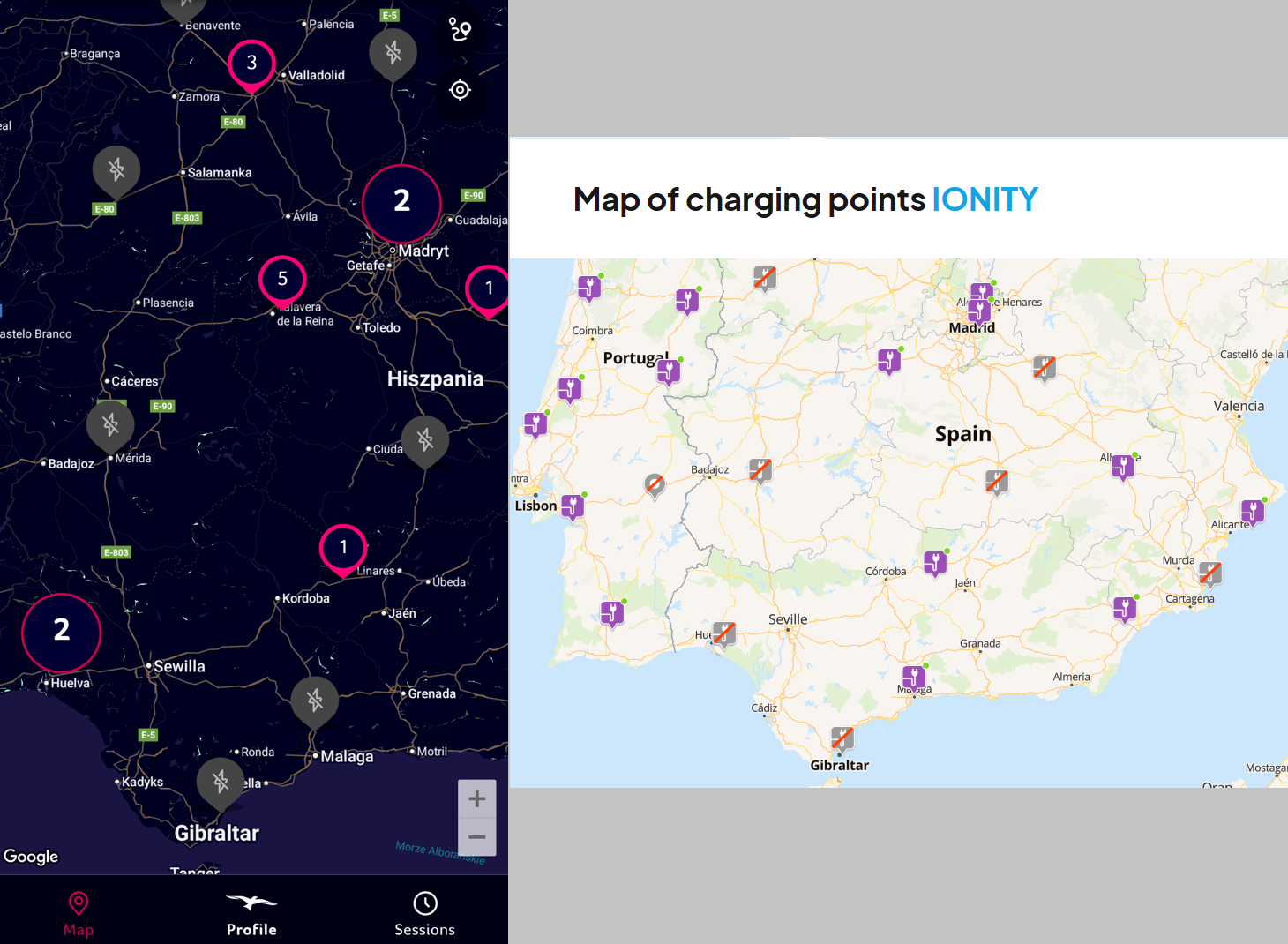Click the Google logo on dark map
This screenshot has height=944, width=1288.
[x=31, y=857]
